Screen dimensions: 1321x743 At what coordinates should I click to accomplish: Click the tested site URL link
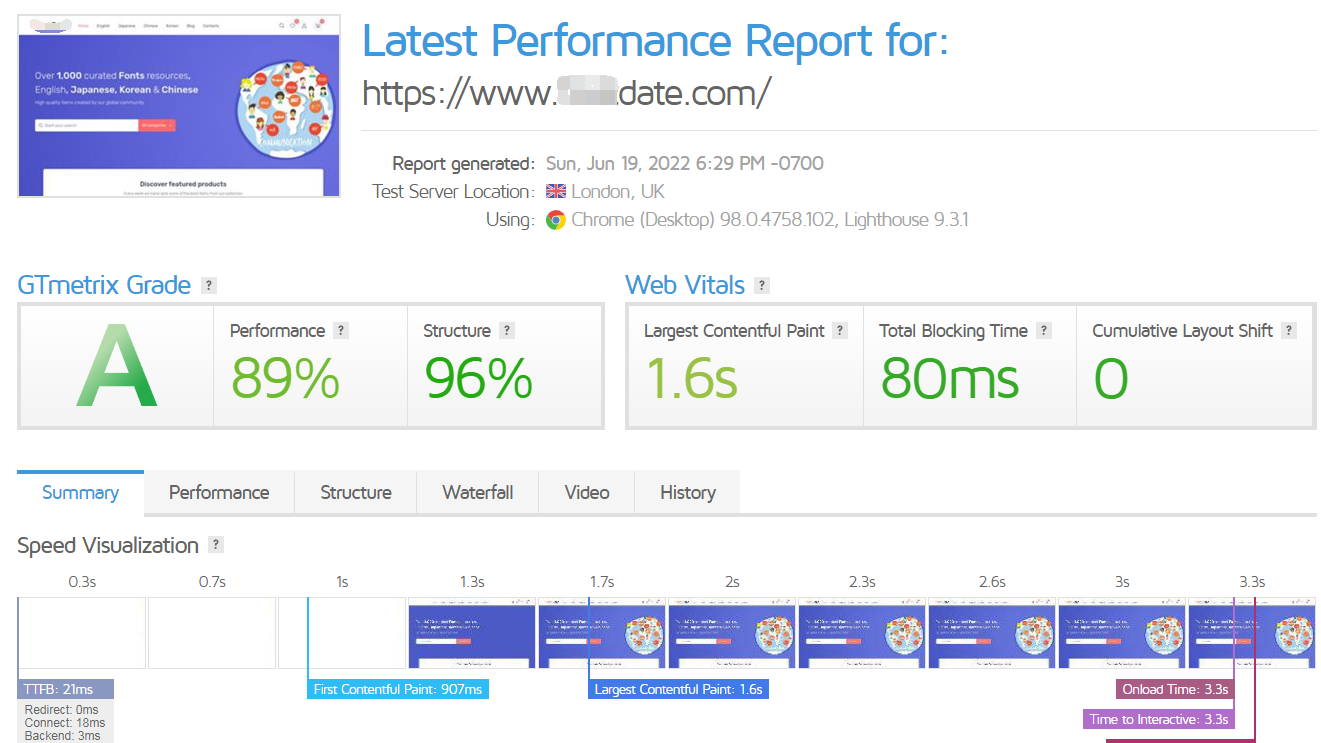coord(566,93)
